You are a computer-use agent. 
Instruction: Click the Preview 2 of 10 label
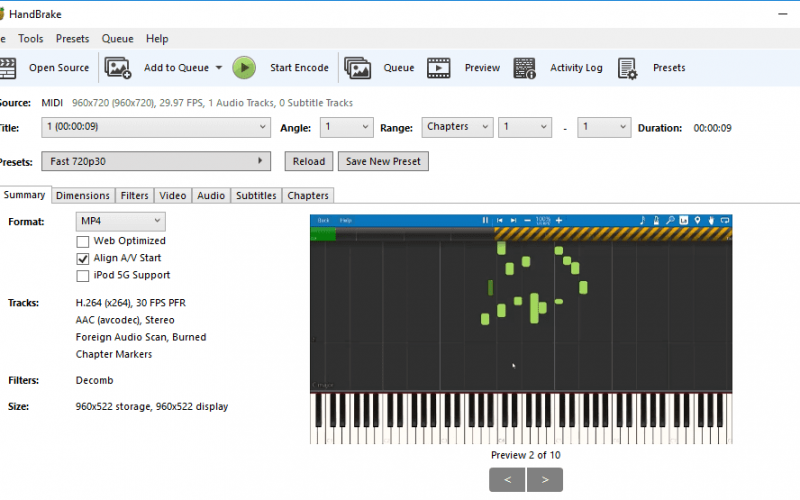tap(526, 455)
